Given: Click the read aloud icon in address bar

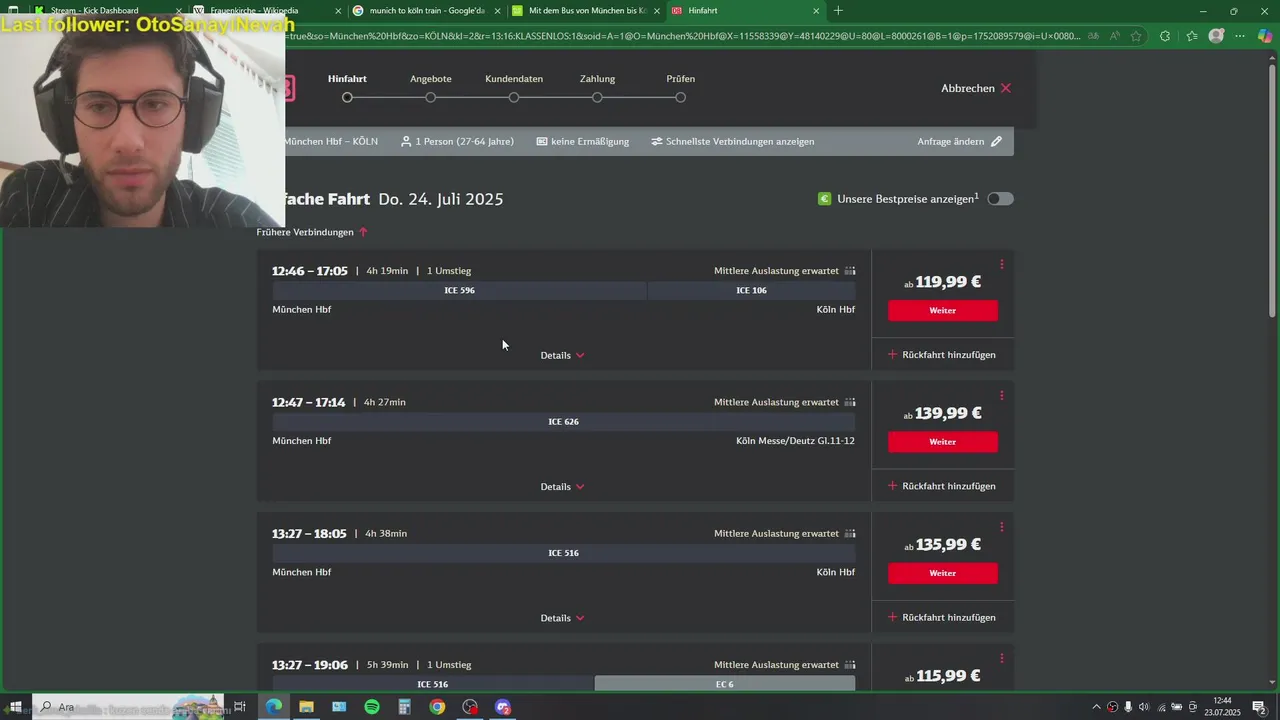Looking at the screenshot, I should point(1114,36).
